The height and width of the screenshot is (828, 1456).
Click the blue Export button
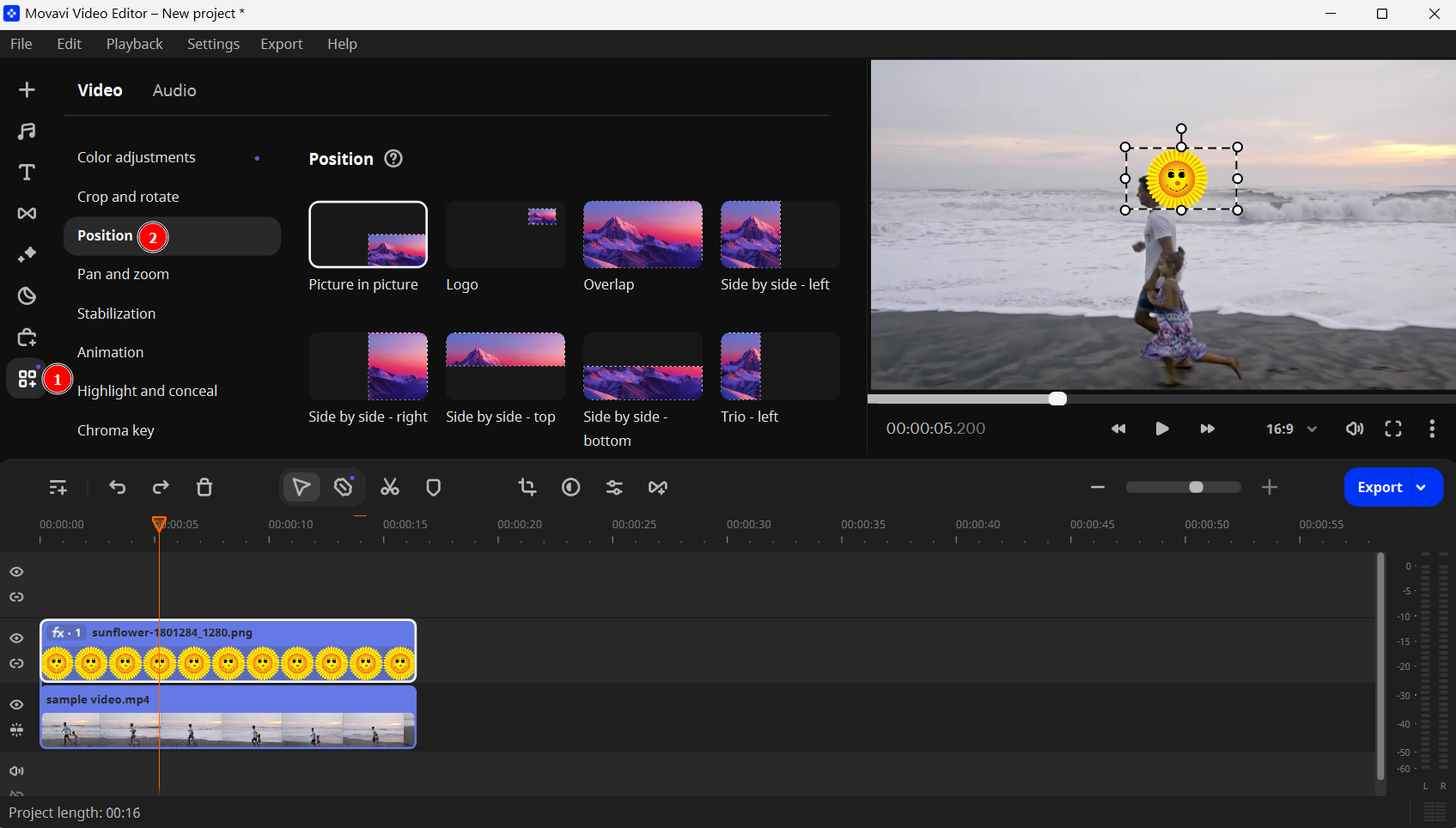click(1380, 488)
